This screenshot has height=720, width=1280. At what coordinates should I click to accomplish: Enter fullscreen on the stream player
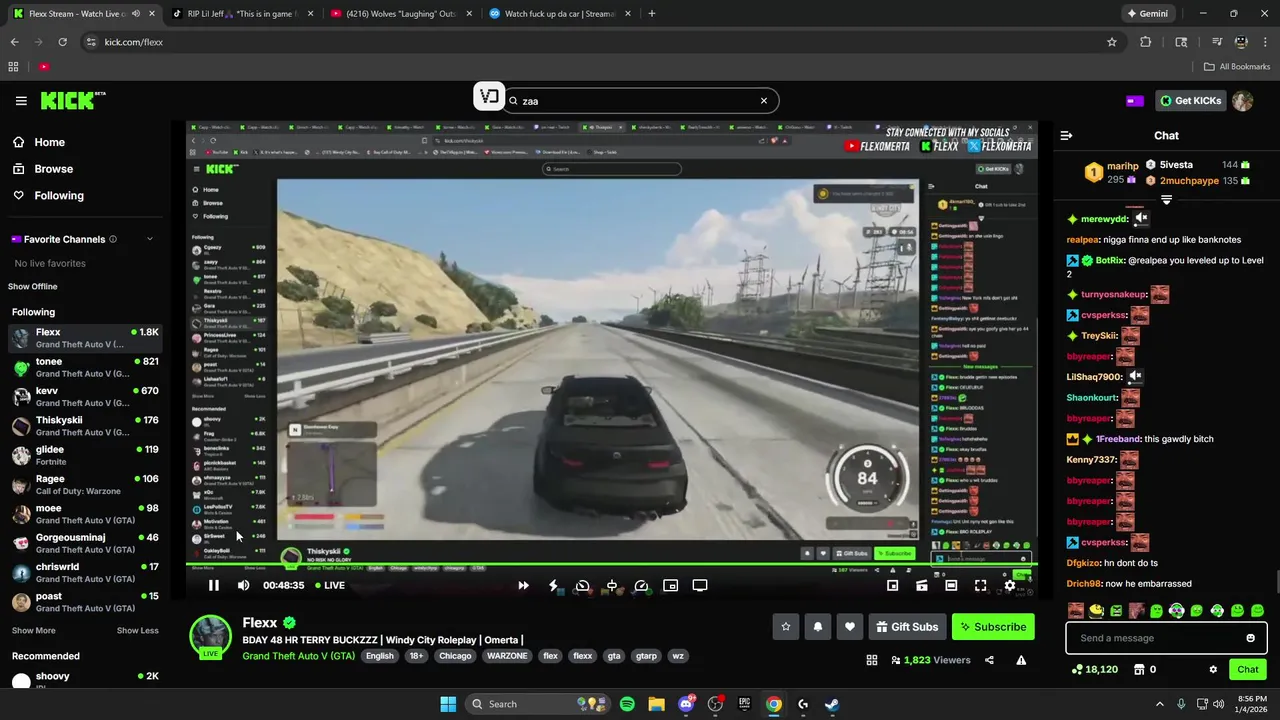(x=980, y=585)
